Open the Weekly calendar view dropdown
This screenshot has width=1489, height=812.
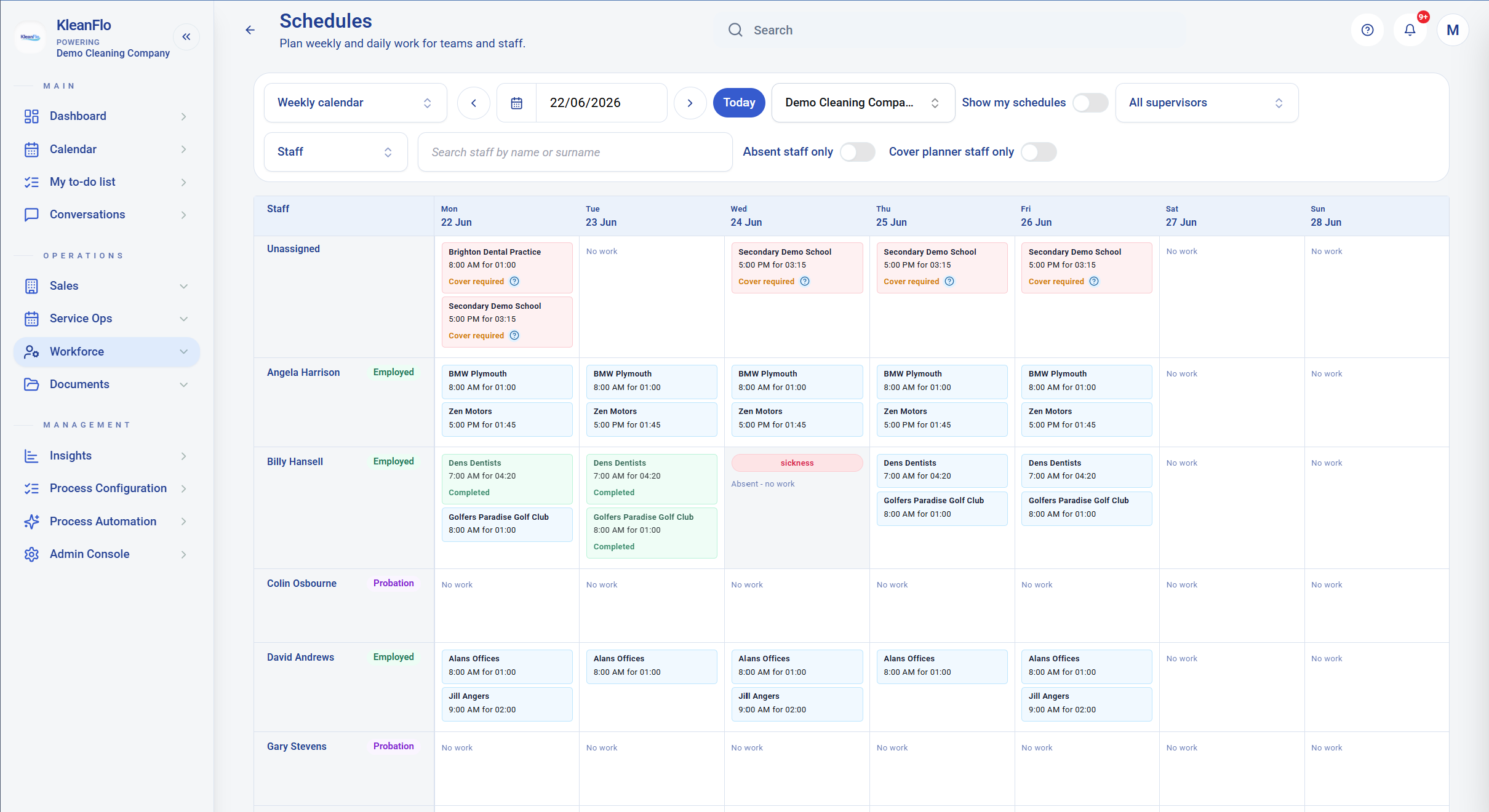pyautogui.click(x=355, y=103)
